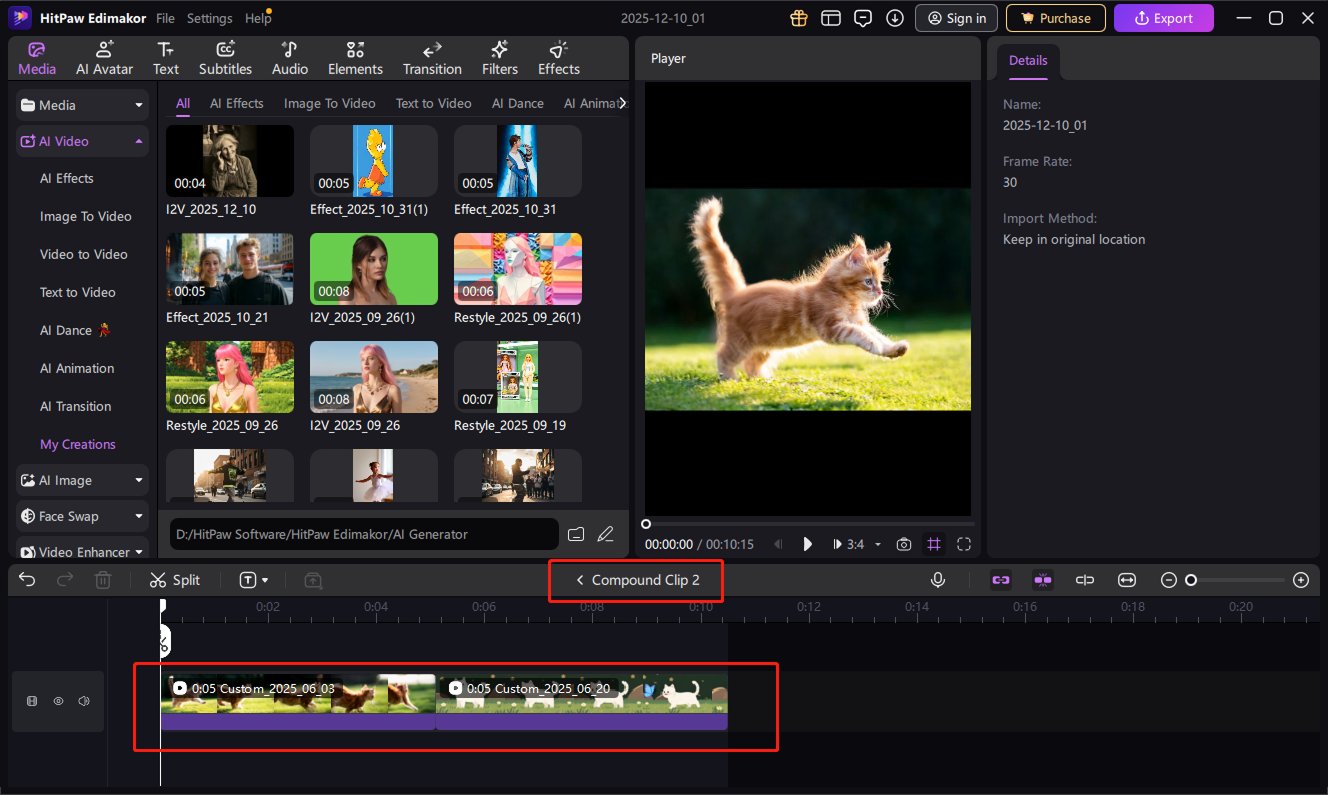Play the video in the player
Viewport: 1328px width, 795px height.
pyautogui.click(x=808, y=544)
